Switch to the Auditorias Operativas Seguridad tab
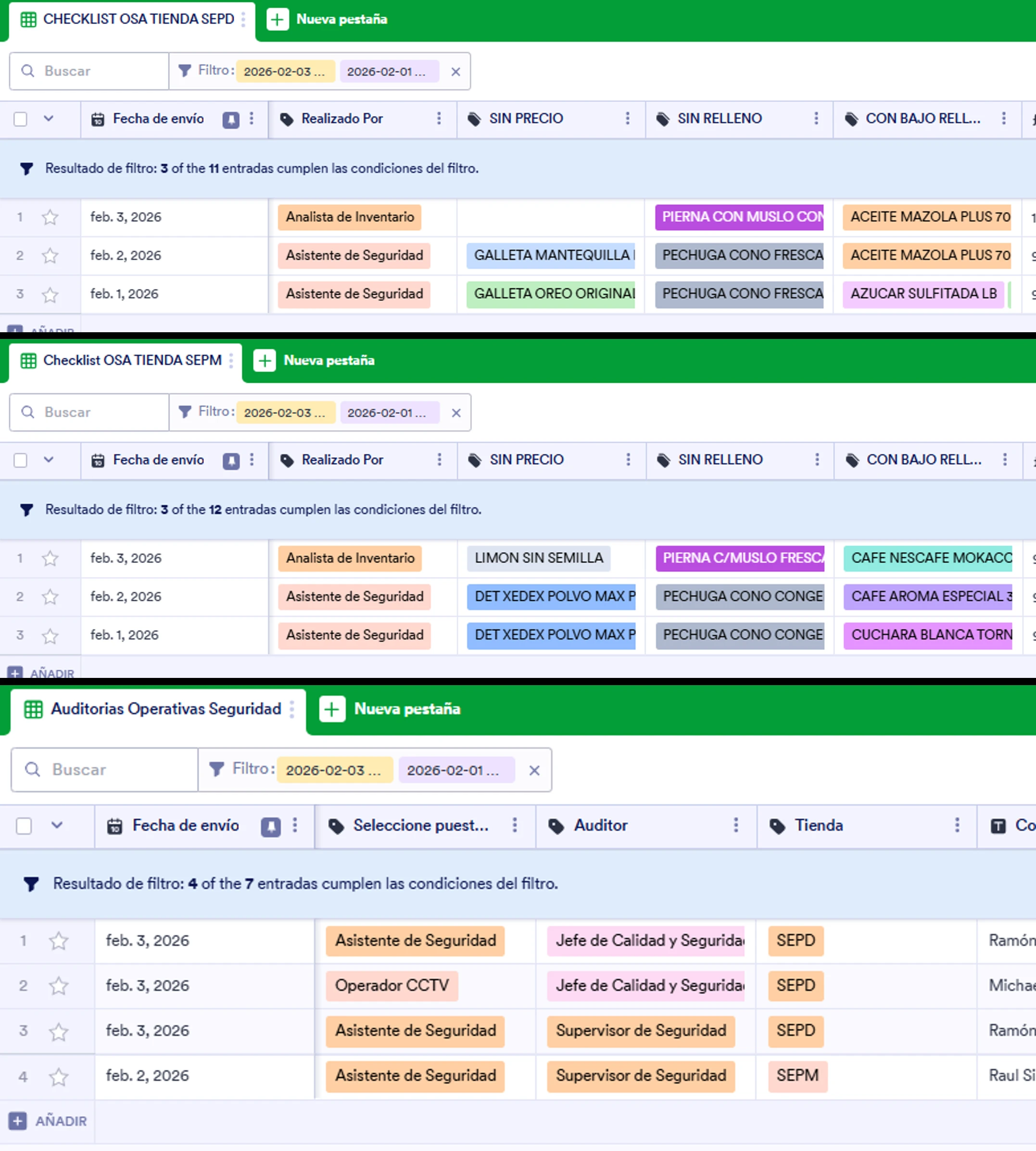 pyautogui.click(x=165, y=709)
